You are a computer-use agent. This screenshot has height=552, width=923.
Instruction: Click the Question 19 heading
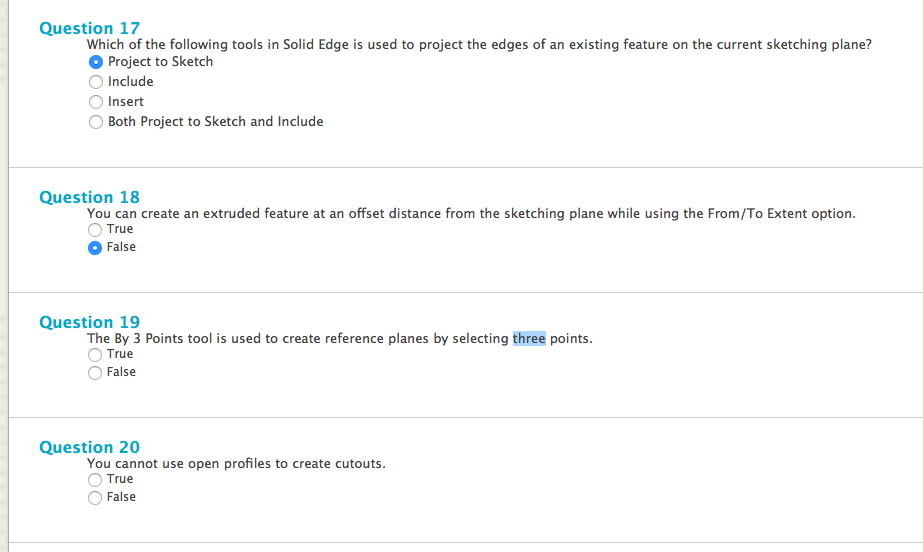(x=89, y=322)
